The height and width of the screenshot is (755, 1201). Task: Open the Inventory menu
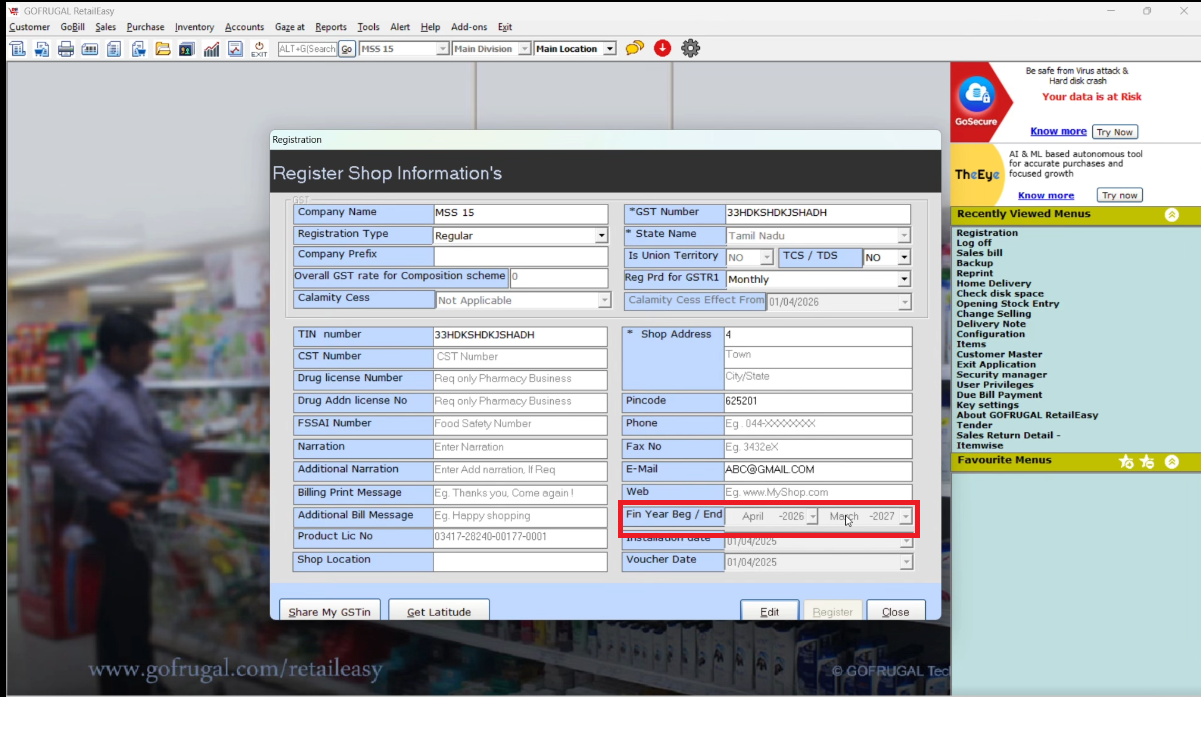coord(194,27)
